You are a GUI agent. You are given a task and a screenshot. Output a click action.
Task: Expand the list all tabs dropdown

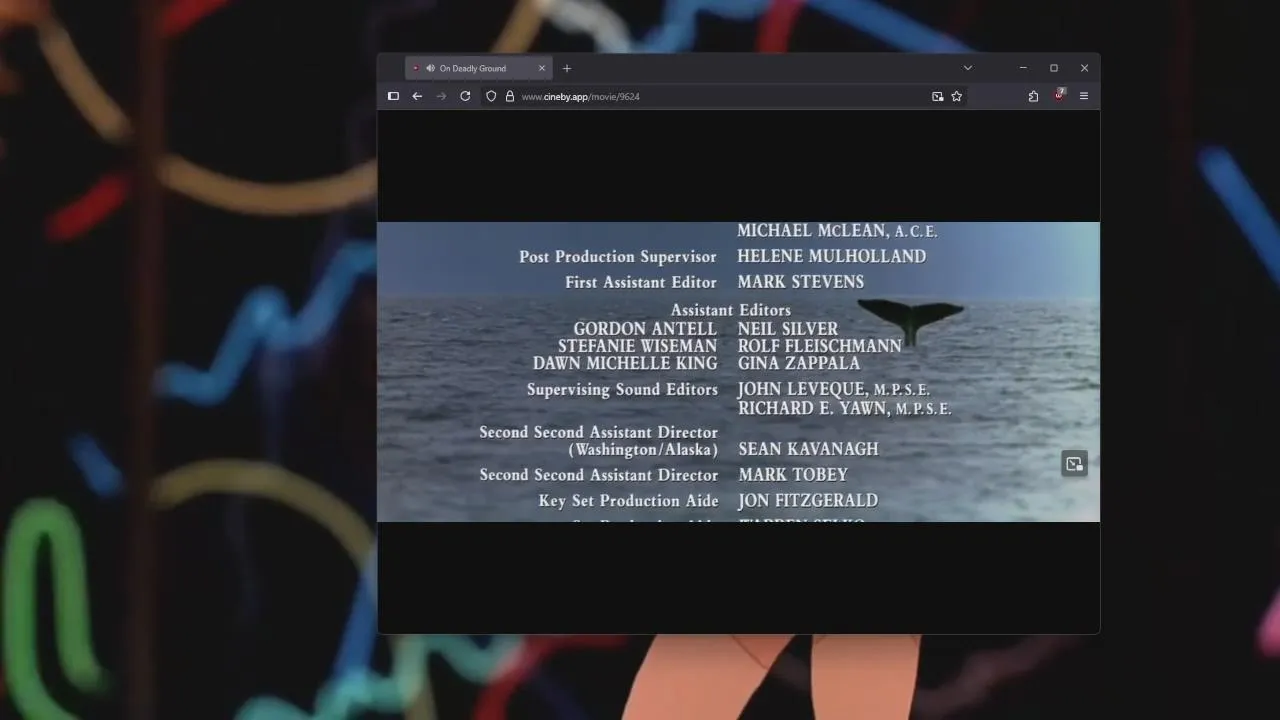pyautogui.click(x=968, y=68)
